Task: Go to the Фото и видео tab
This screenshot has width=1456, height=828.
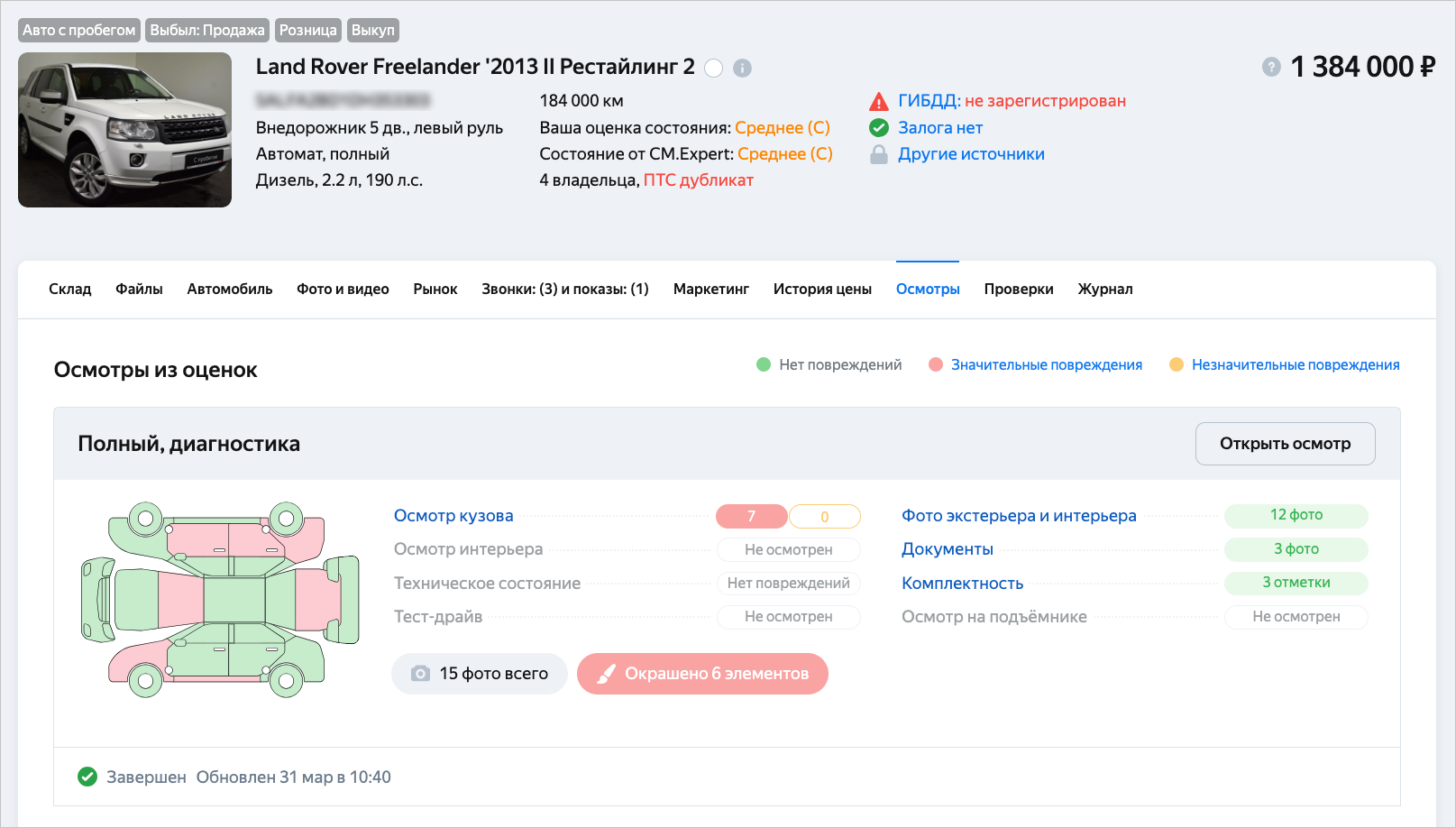Action: tap(343, 290)
